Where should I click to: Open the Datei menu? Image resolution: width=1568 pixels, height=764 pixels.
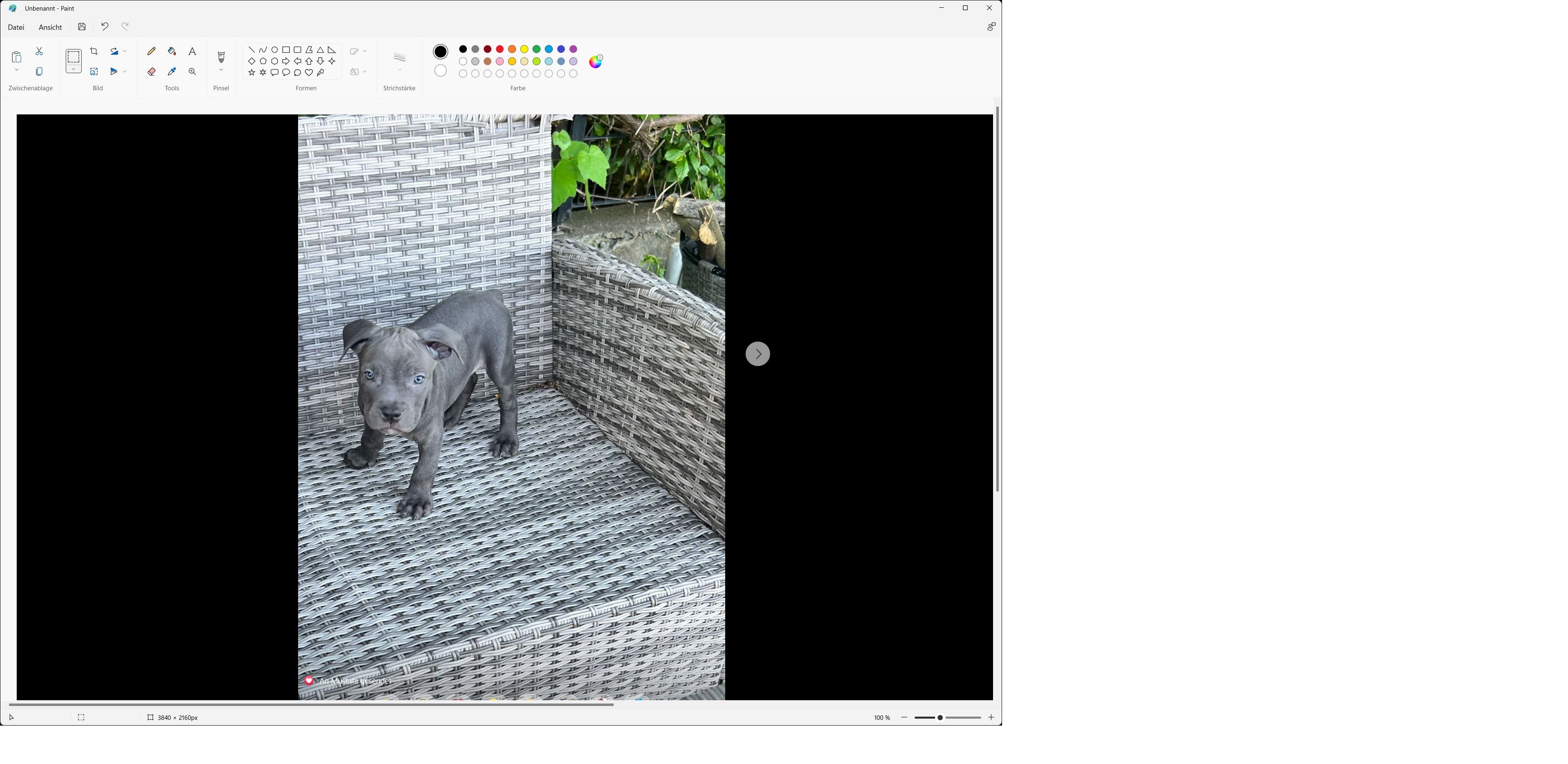click(16, 27)
